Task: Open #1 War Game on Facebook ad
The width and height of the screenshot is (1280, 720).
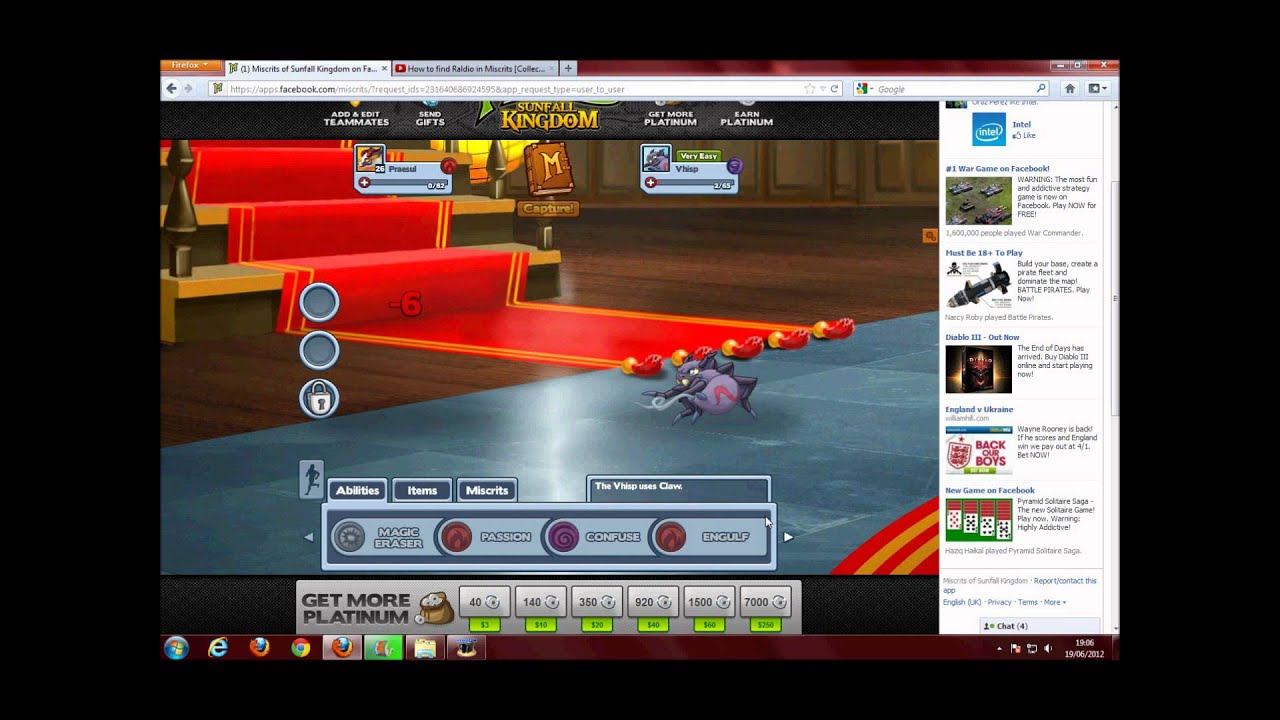Action: (x=997, y=168)
